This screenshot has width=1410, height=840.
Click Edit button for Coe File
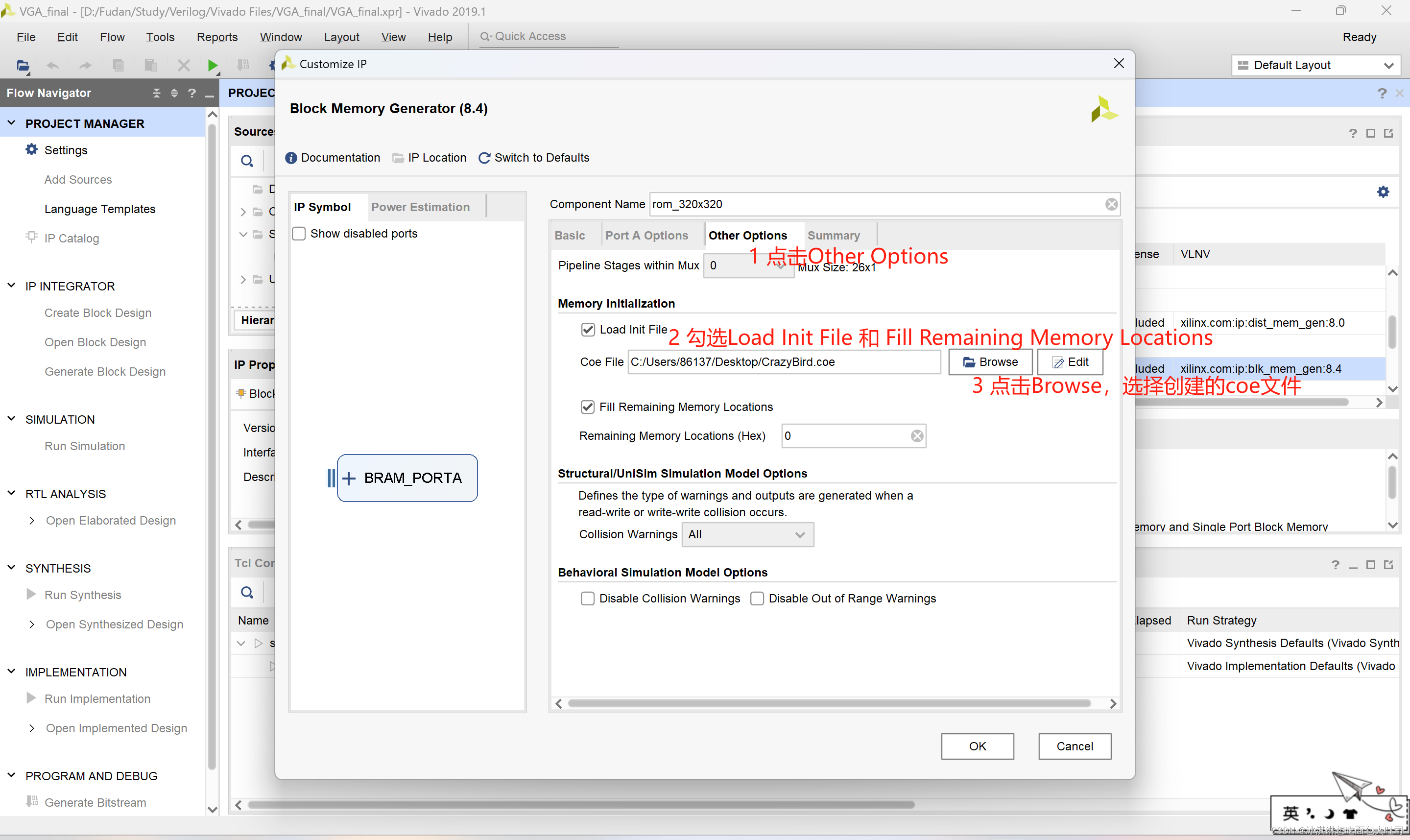point(1070,362)
